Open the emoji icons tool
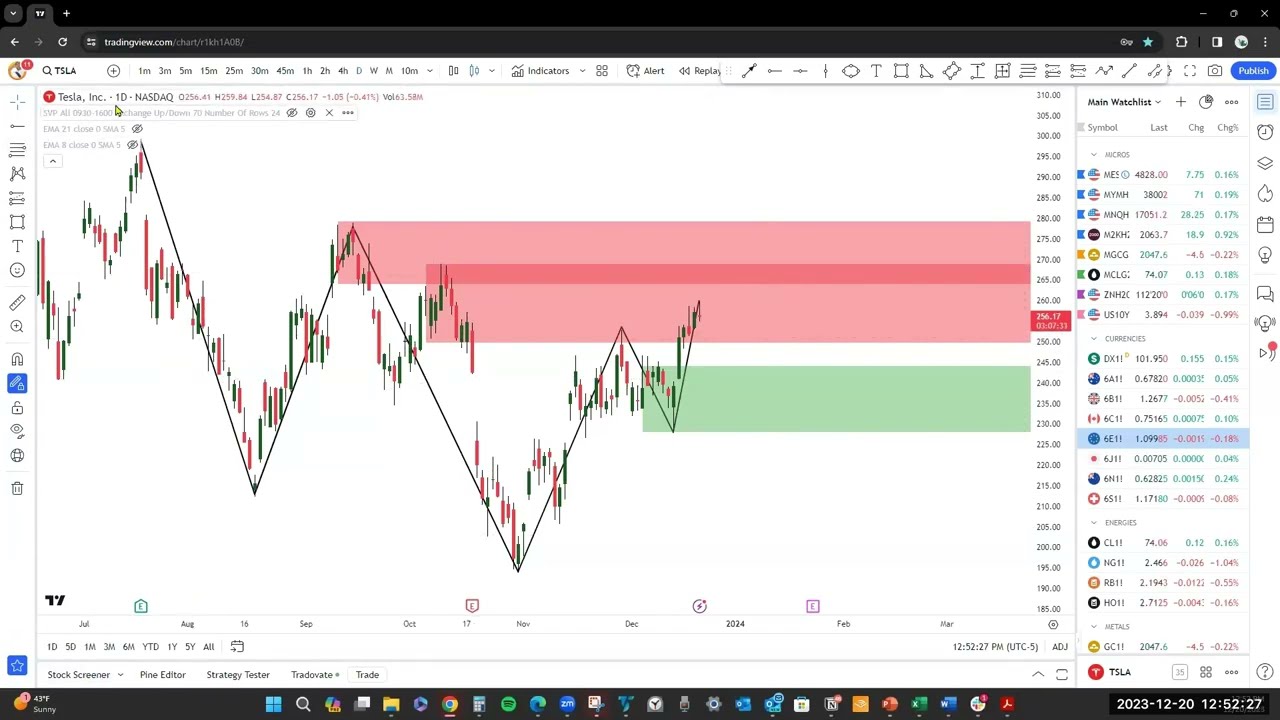This screenshot has width=1280, height=720. [17, 270]
